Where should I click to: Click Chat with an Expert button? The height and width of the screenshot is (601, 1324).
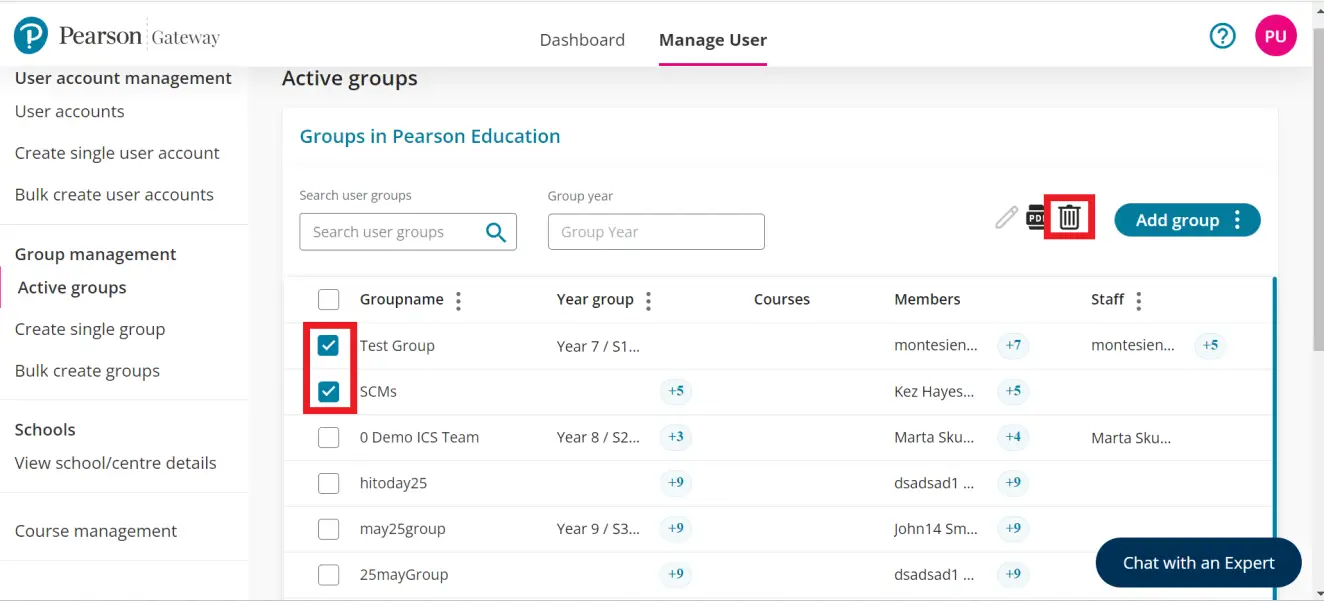tap(1198, 563)
